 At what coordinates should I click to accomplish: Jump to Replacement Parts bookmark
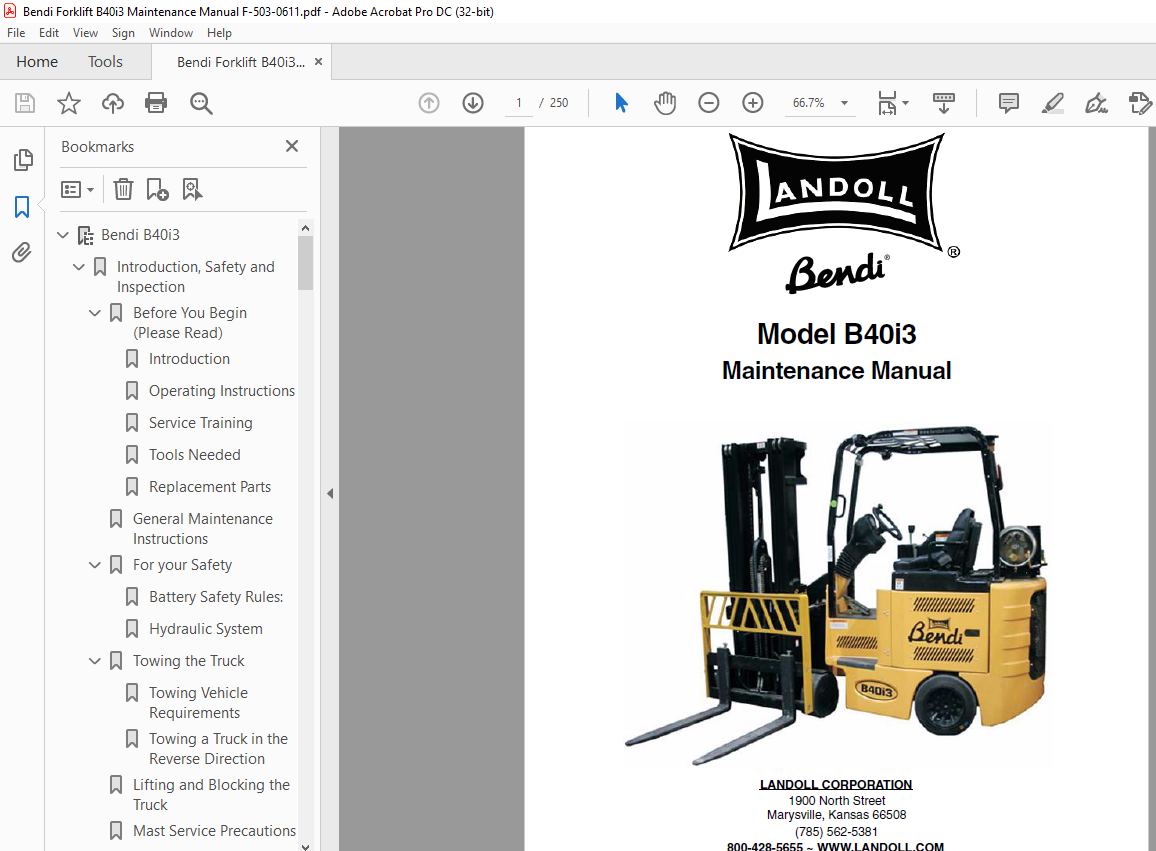click(210, 487)
